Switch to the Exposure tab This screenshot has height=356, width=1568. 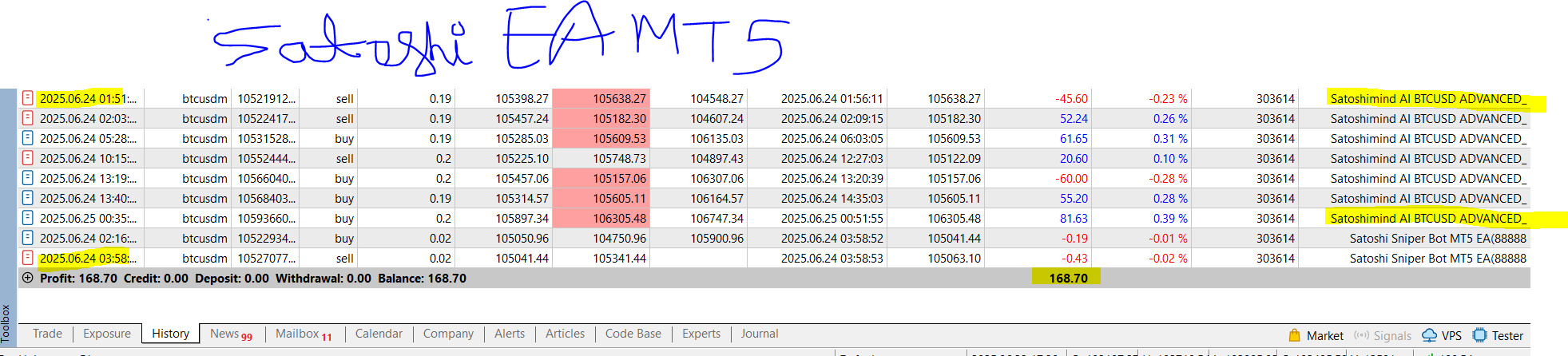tap(107, 334)
